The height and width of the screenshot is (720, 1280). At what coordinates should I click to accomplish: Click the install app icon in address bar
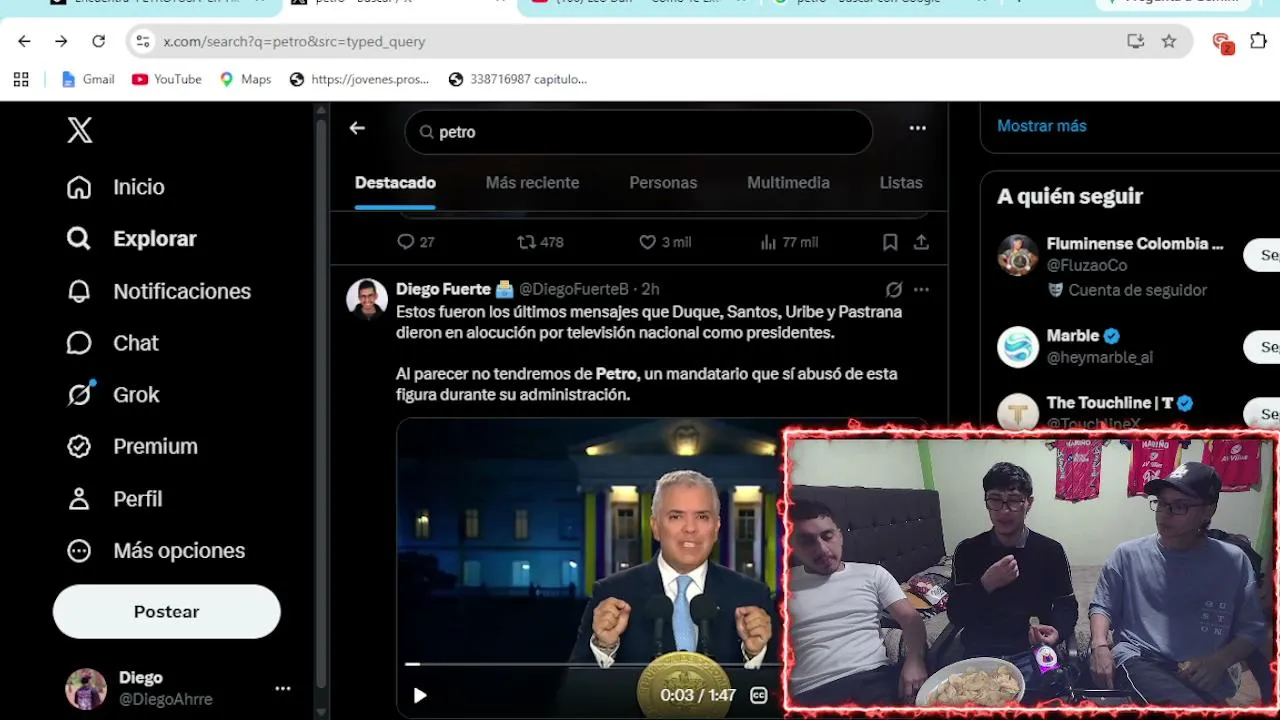(x=1135, y=41)
